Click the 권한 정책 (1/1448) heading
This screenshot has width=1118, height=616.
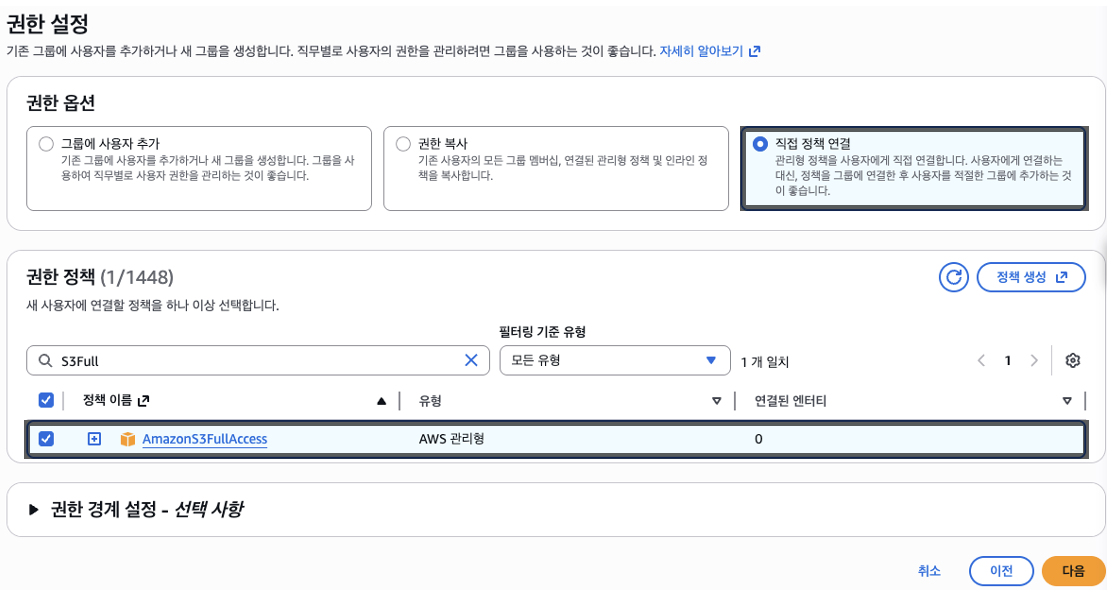[100, 277]
